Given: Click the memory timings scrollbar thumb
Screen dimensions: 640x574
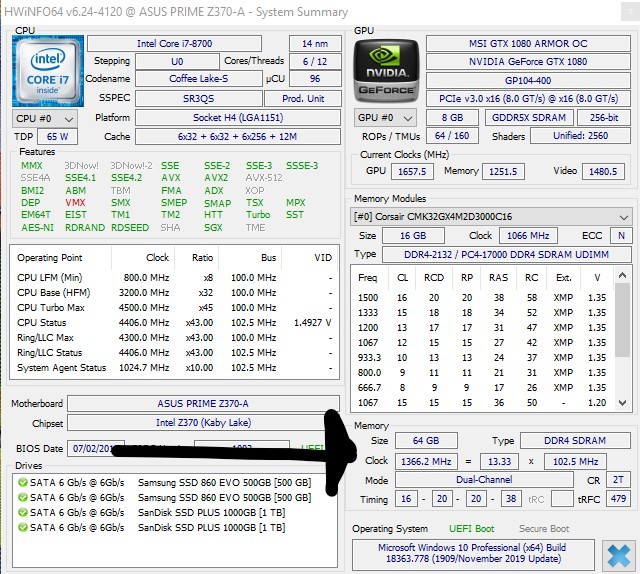Looking at the screenshot, I should pos(622,320).
